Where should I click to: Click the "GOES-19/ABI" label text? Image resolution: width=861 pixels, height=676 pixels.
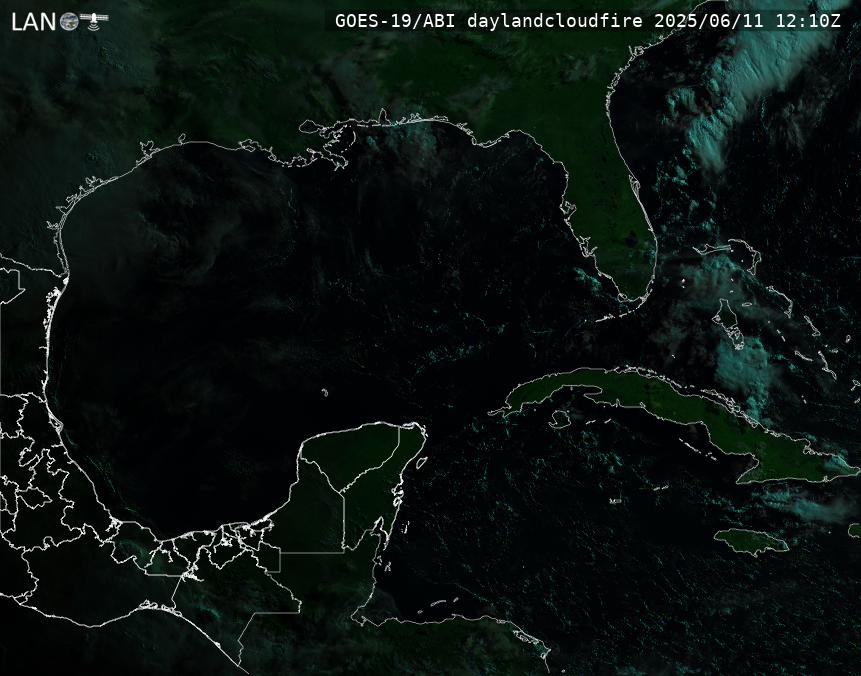click(x=395, y=21)
